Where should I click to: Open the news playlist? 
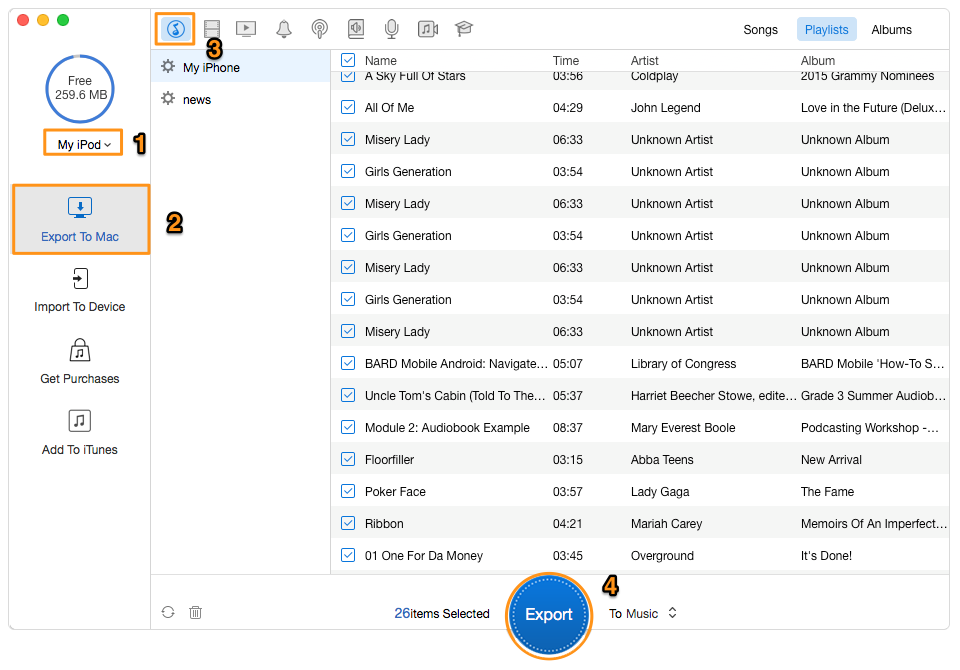pos(241,99)
